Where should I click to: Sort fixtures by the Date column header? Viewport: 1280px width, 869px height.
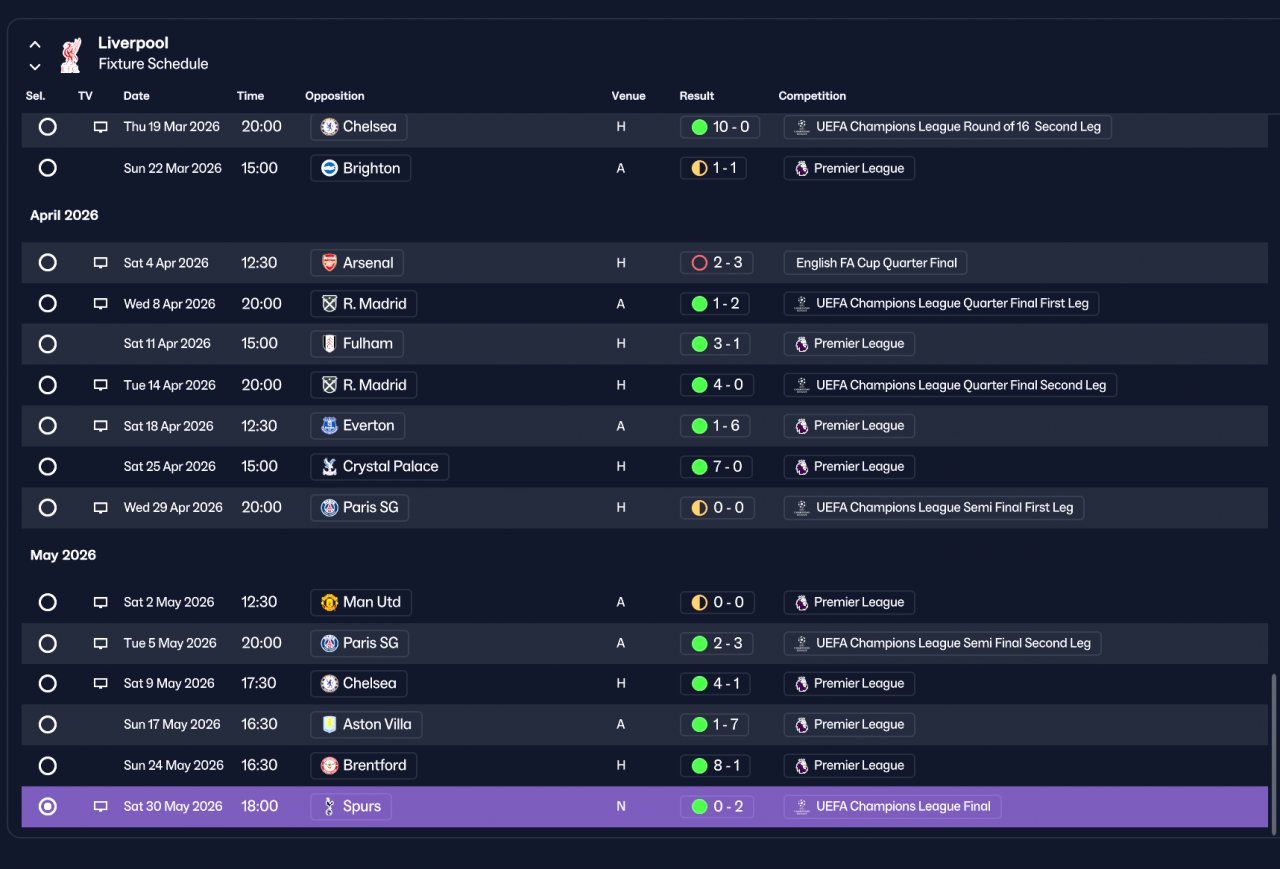tap(136, 96)
